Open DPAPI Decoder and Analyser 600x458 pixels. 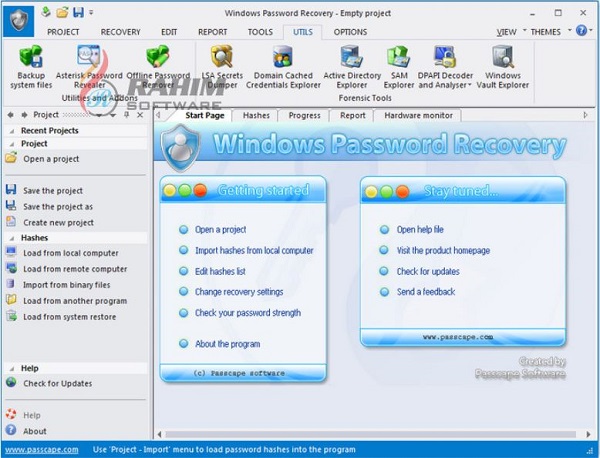click(445, 67)
